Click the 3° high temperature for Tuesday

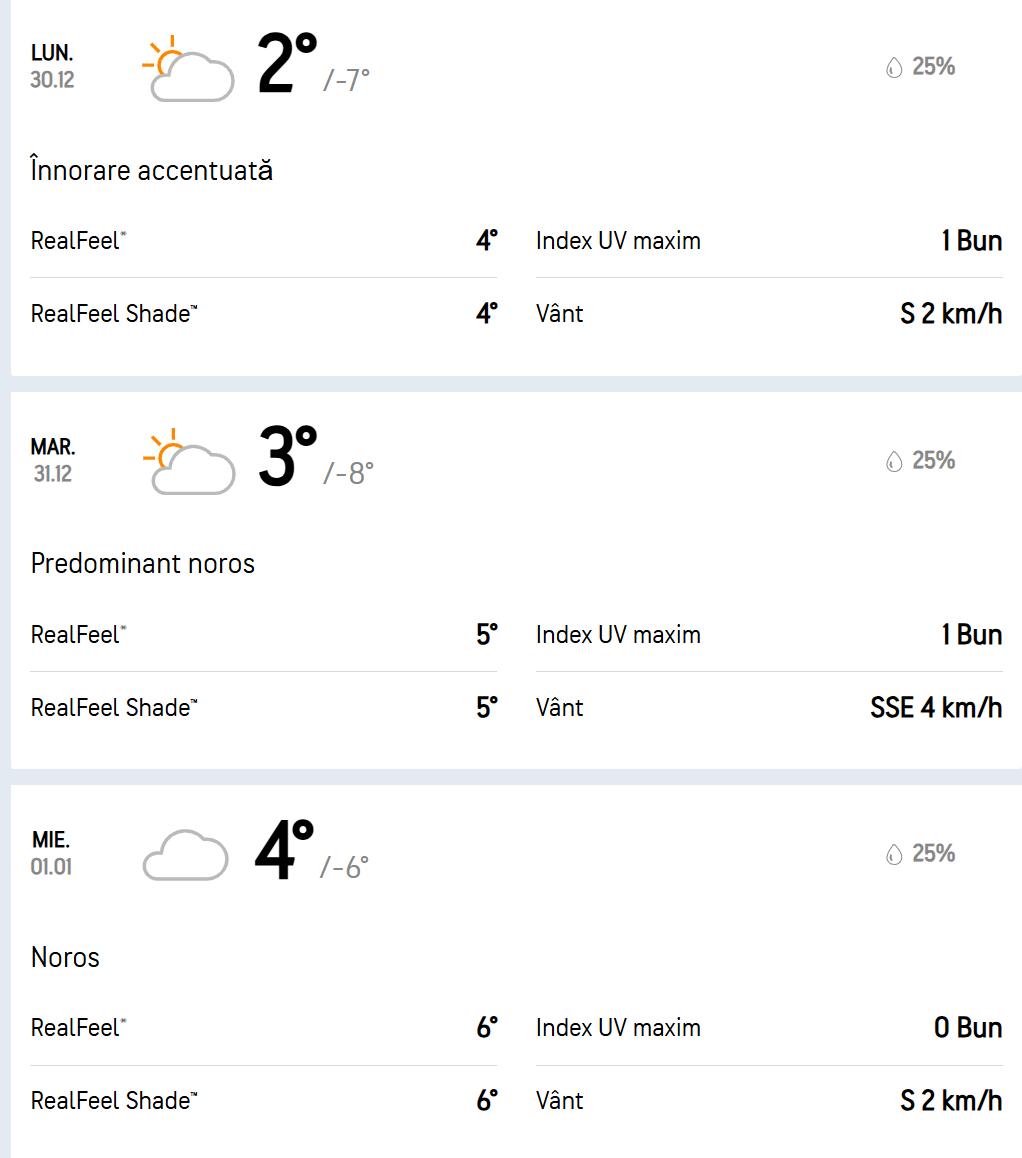pos(287,458)
